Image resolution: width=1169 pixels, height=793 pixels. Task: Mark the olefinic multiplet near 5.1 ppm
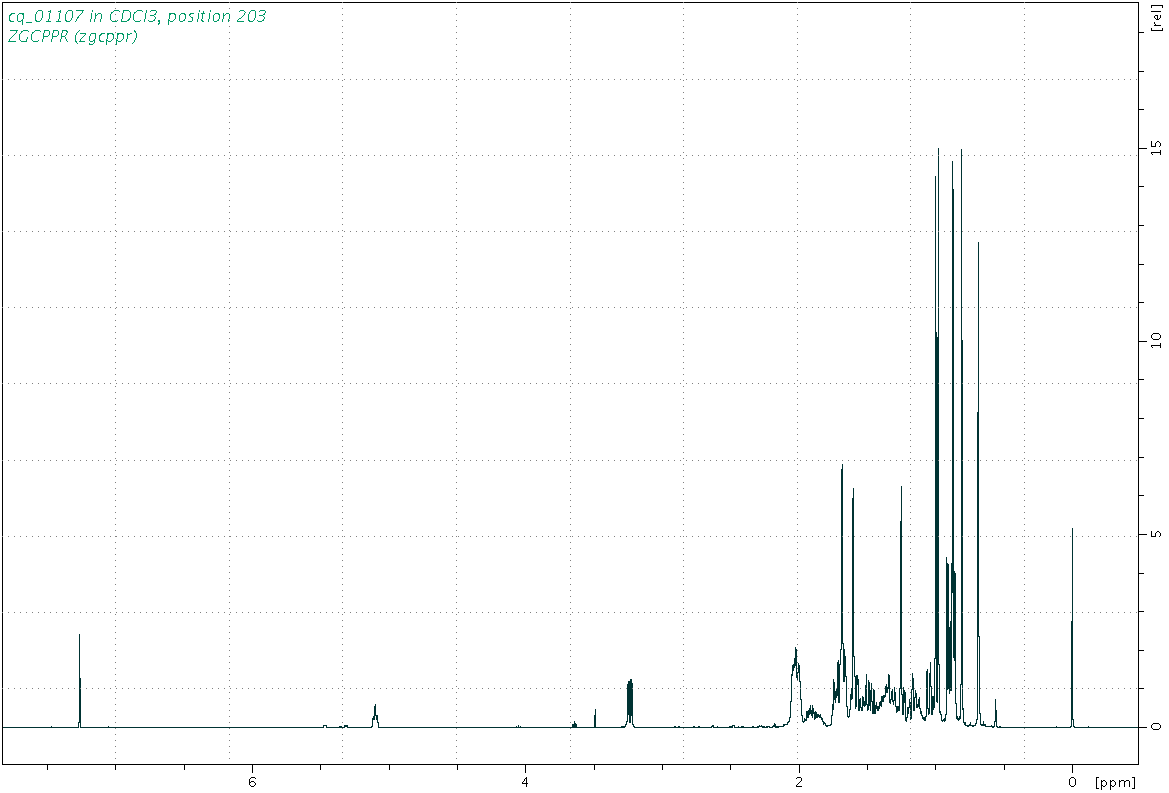(375, 715)
